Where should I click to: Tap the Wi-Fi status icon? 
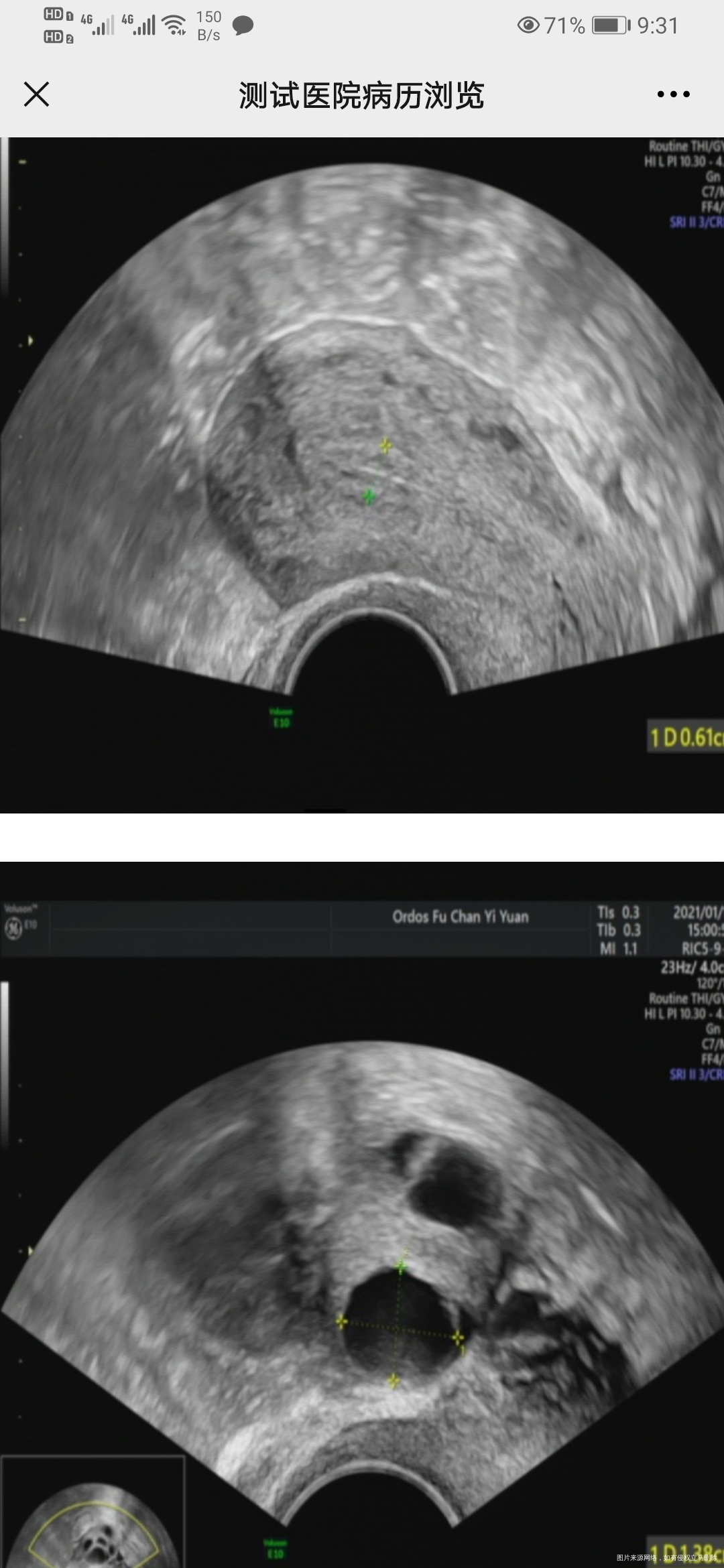pos(175,25)
